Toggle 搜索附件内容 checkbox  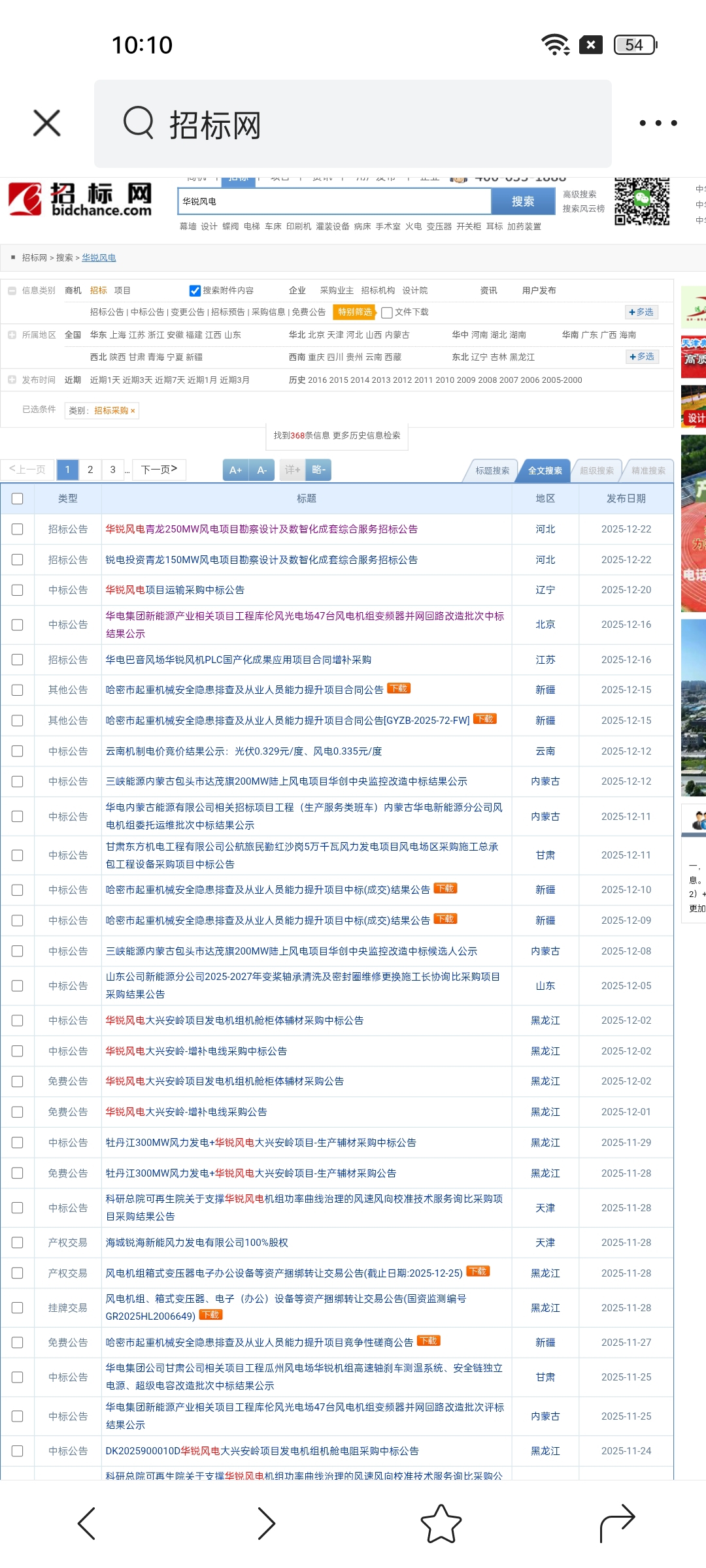coord(195,291)
